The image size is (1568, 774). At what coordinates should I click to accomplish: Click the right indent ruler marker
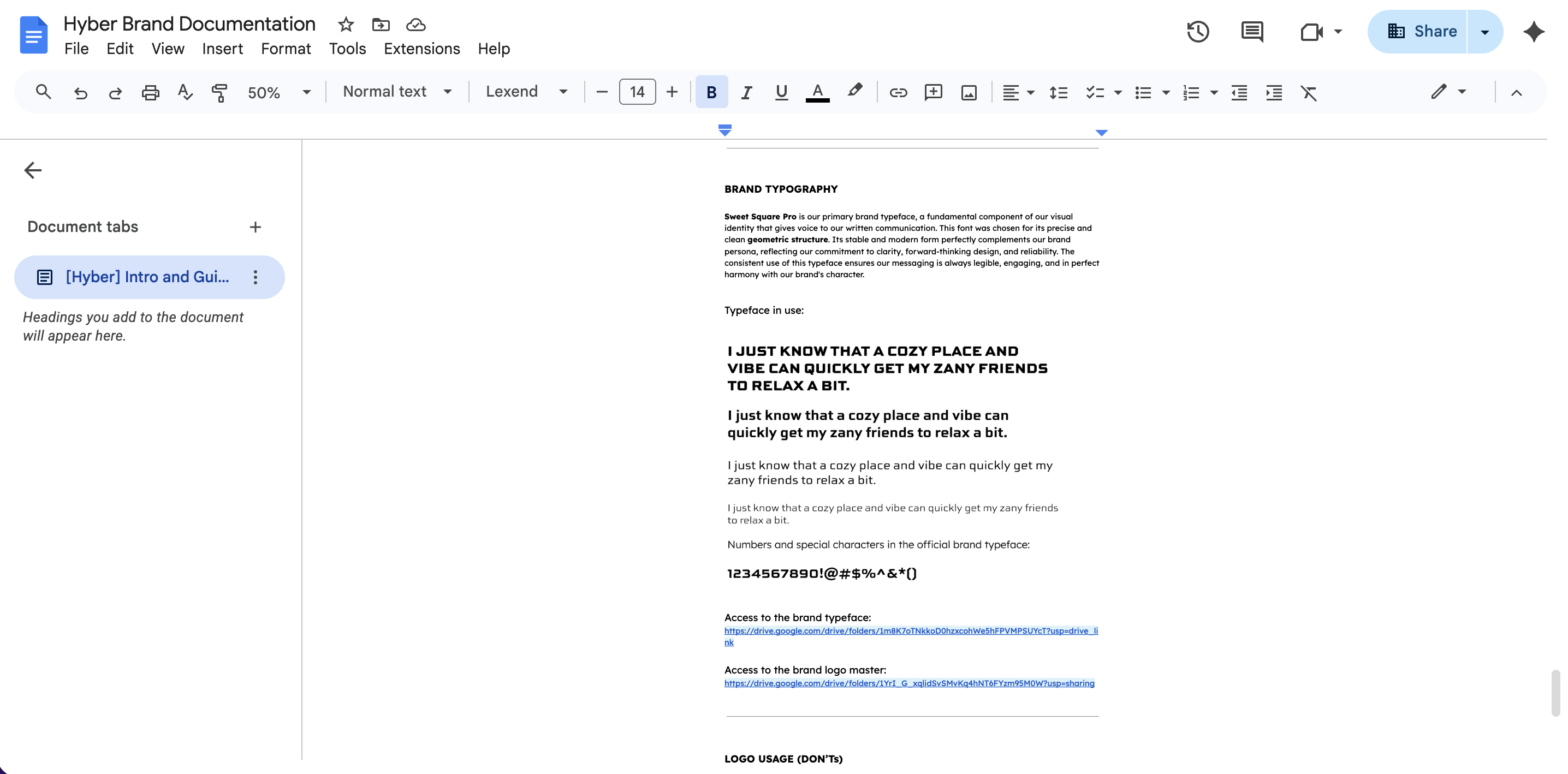tap(1101, 132)
